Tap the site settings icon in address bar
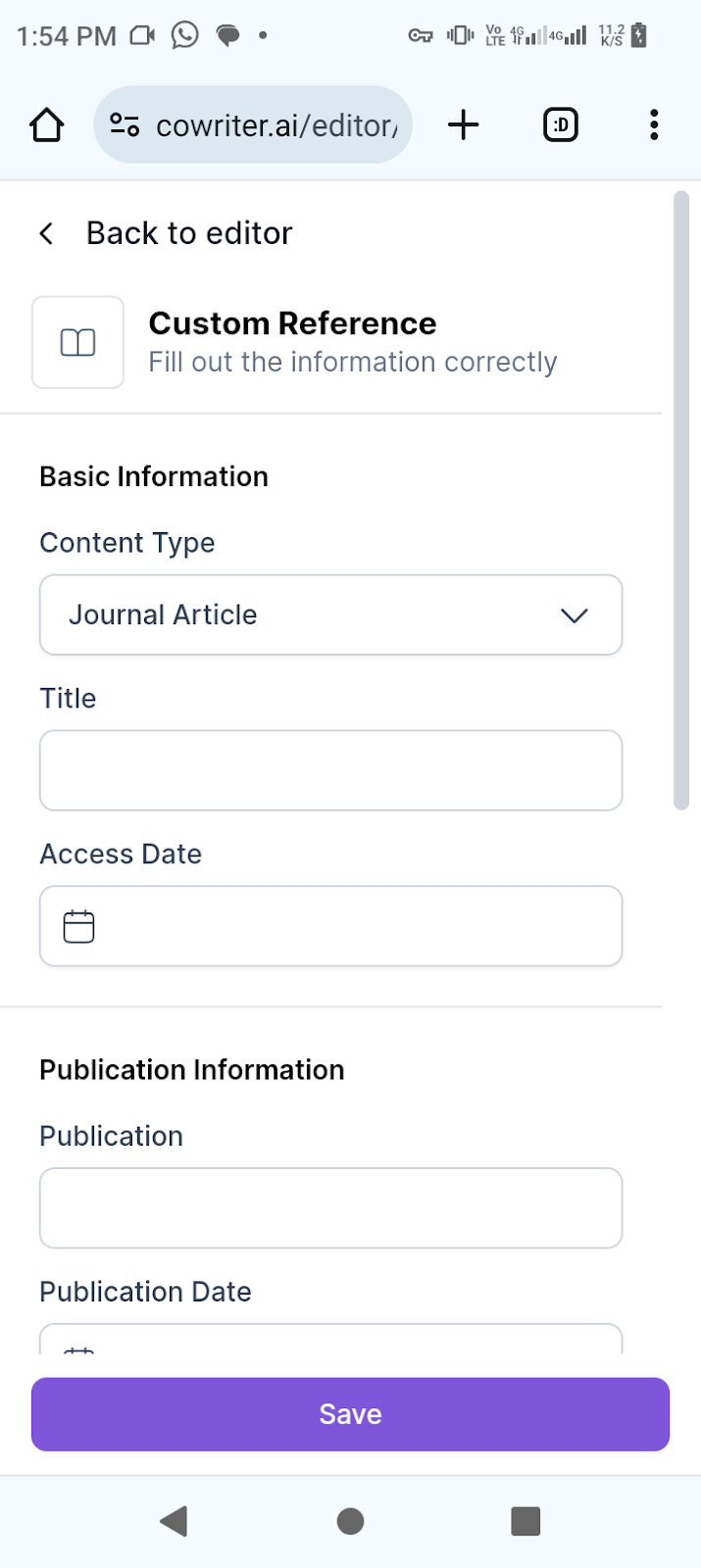Viewport: 701px width, 1568px height. [x=125, y=125]
